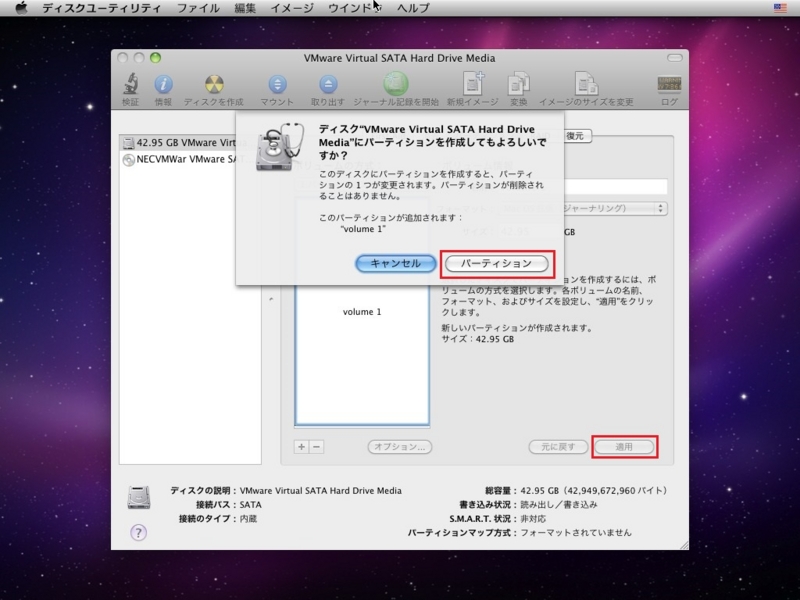Add a partition with the plus button
This screenshot has width=800, height=600.
[x=302, y=447]
